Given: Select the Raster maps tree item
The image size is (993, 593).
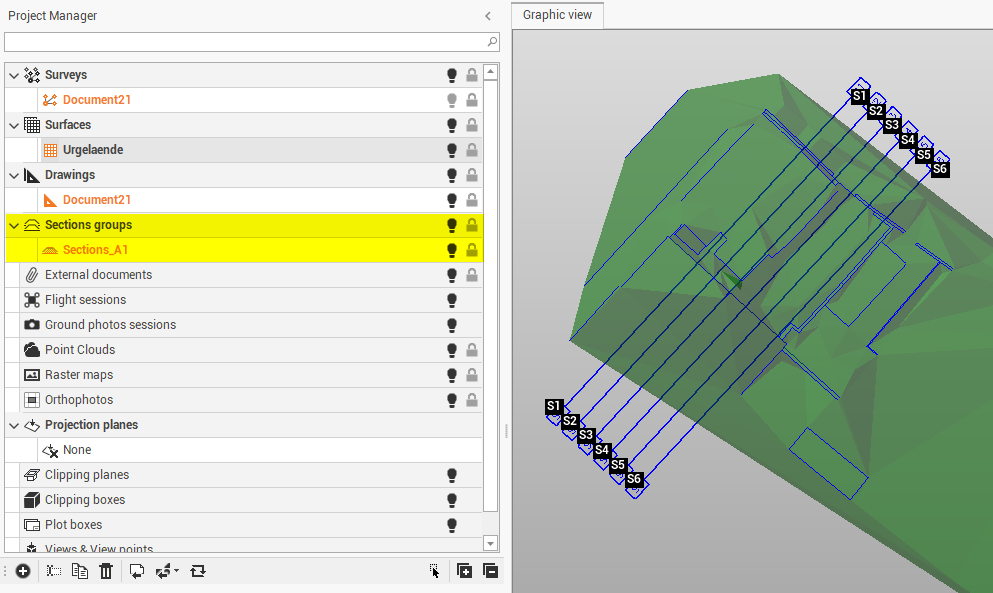Looking at the screenshot, I should click(x=79, y=375).
